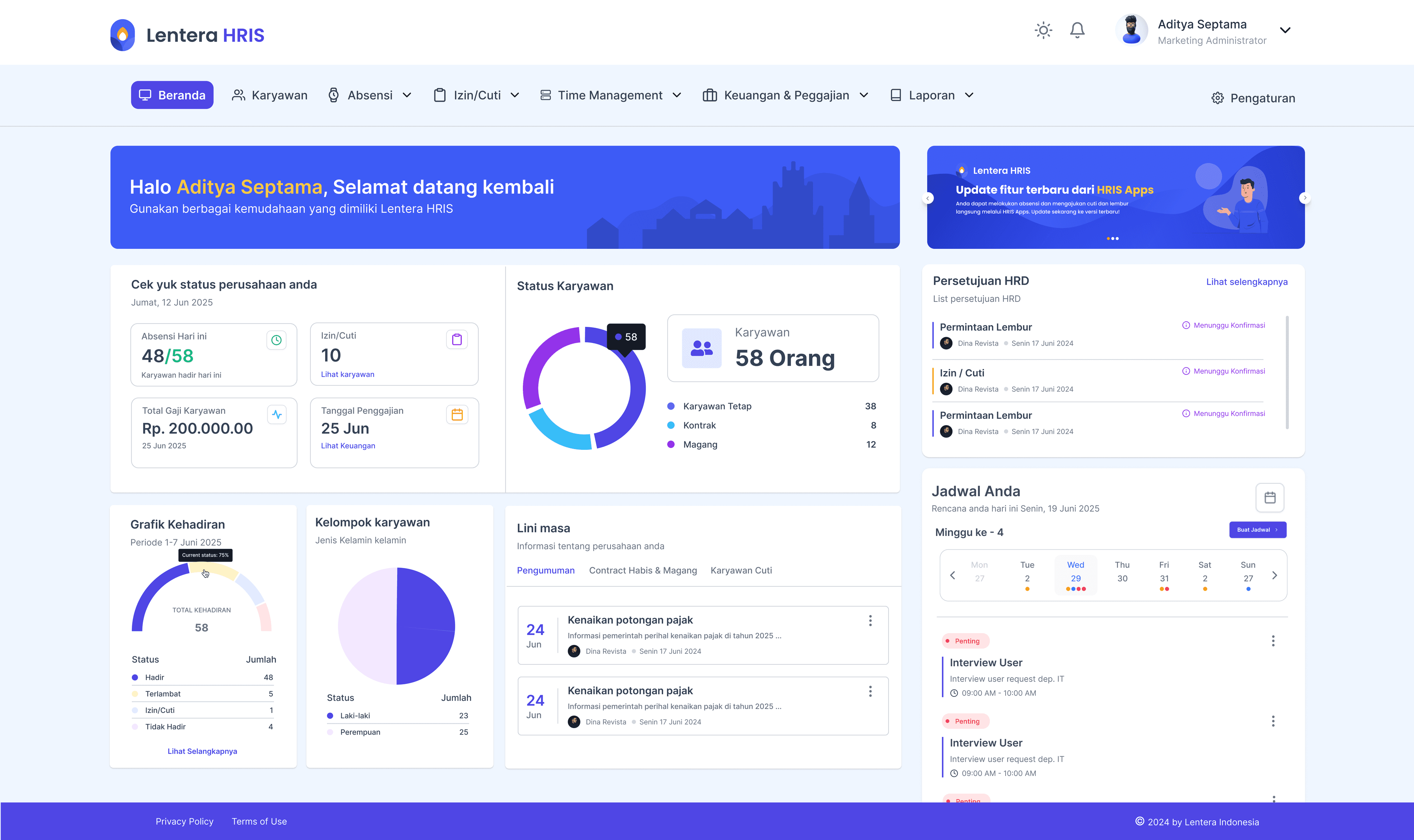This screenshot has height=840, width=1414.
Task: Click the Pengaturan gear icon
Action: coord(1218,98)
